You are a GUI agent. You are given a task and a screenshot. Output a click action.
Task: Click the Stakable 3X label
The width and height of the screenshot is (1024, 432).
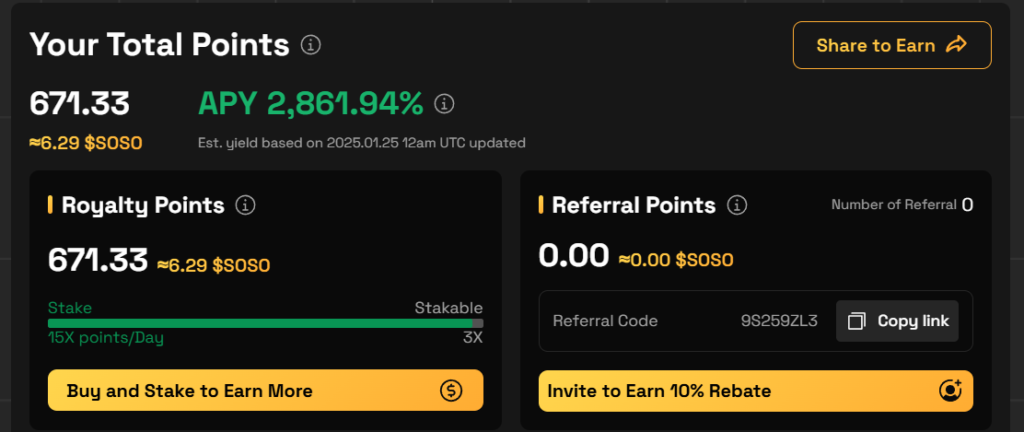coord(473,338)
